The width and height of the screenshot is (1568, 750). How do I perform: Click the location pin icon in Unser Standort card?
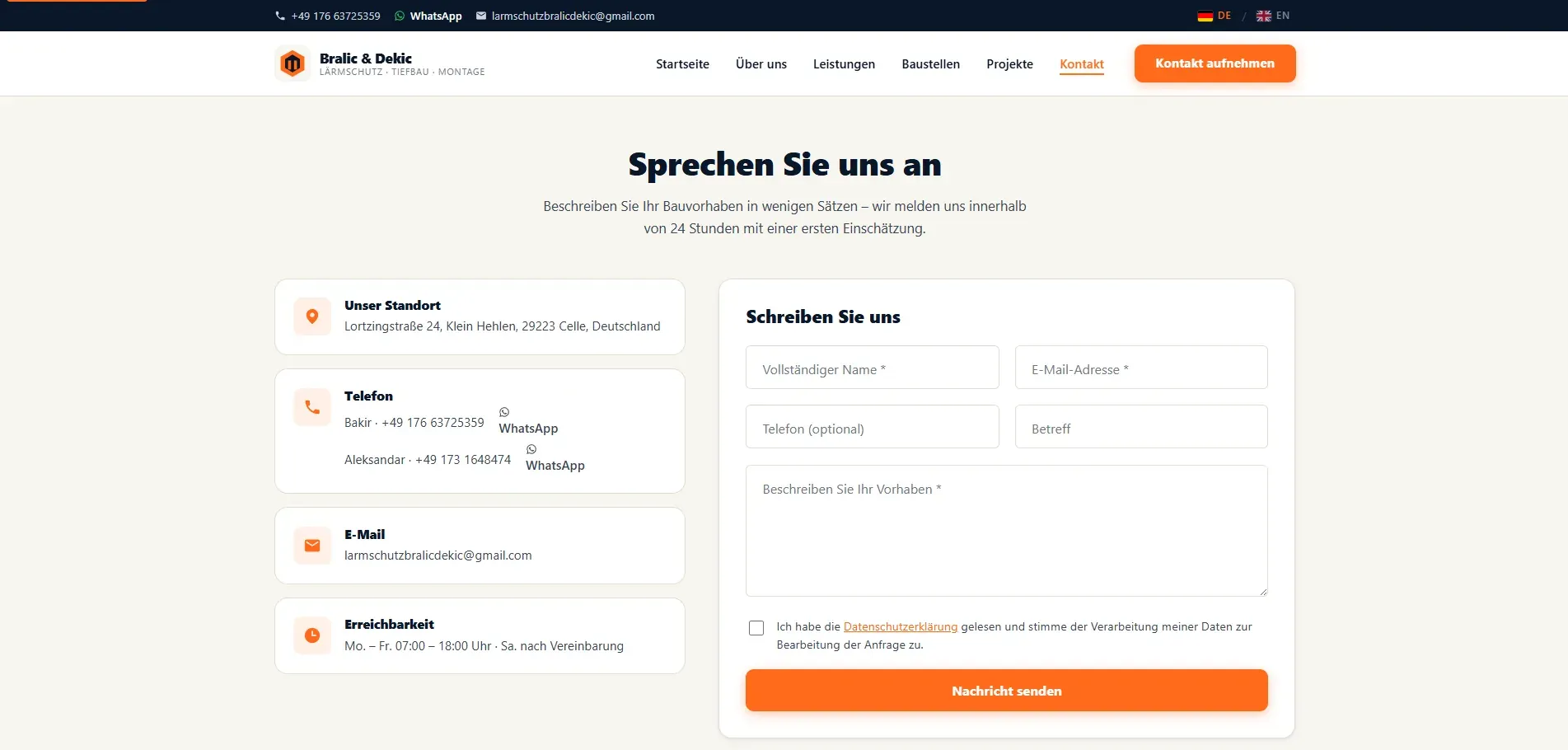[x=312, y=316]
